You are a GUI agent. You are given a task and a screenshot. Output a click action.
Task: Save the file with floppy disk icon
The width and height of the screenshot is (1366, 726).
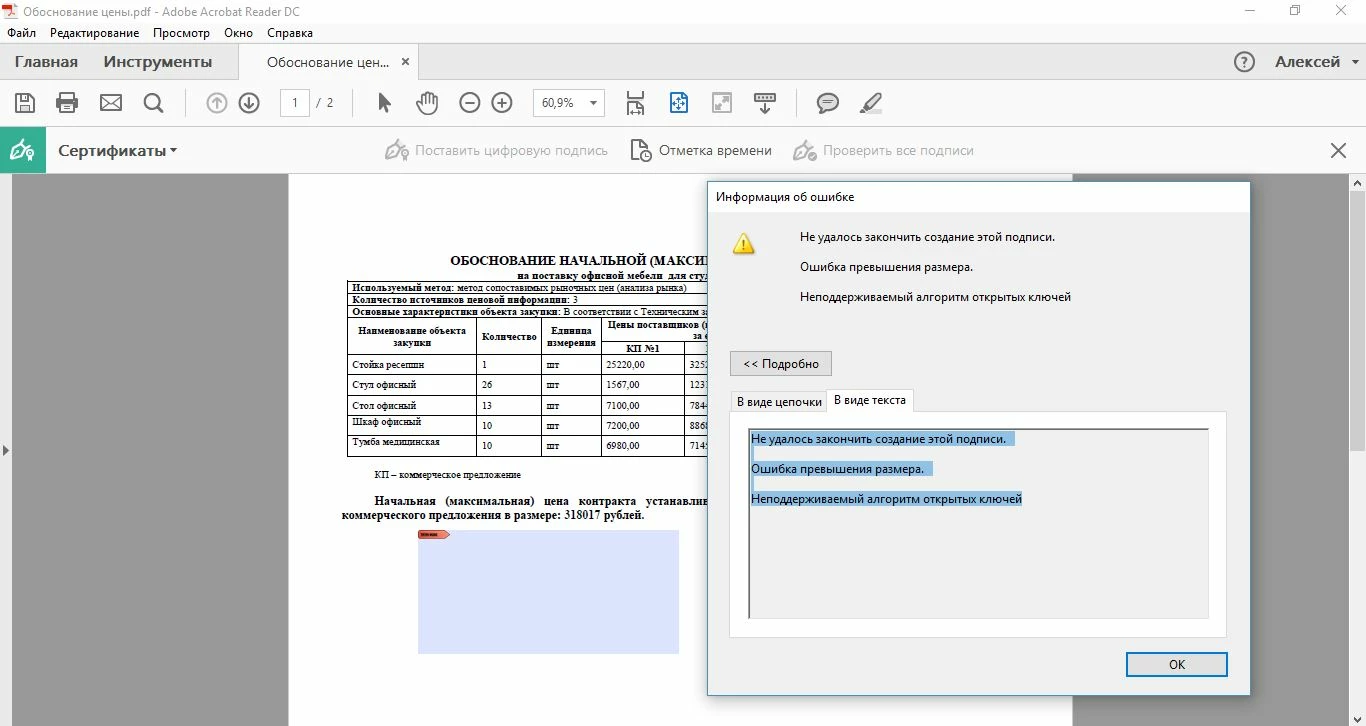pyautogui.click(x=25, y=103)
